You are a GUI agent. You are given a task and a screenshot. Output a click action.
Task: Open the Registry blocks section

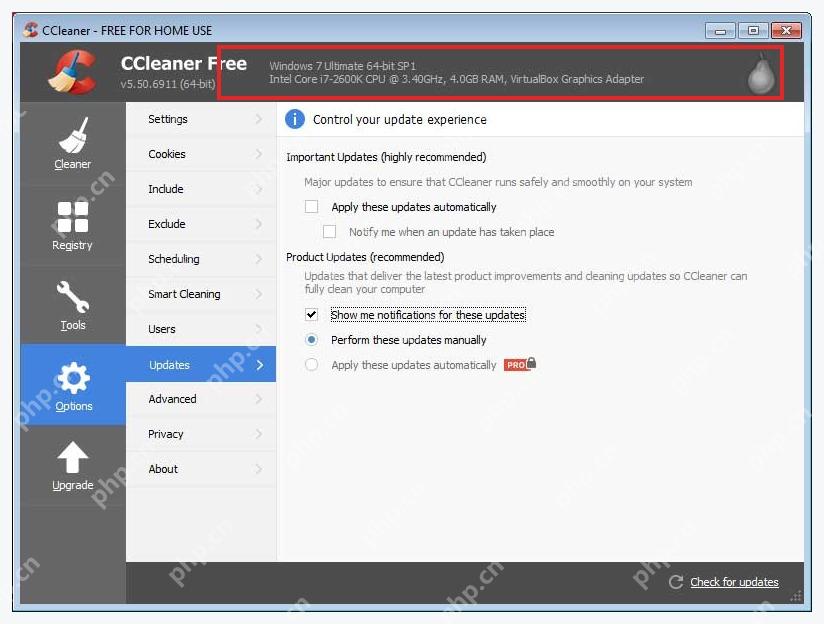tap(73, 225)
